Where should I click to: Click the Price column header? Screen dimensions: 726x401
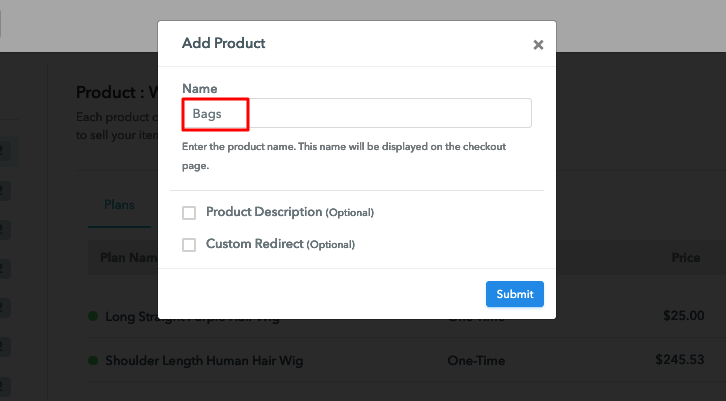[685, 258]
